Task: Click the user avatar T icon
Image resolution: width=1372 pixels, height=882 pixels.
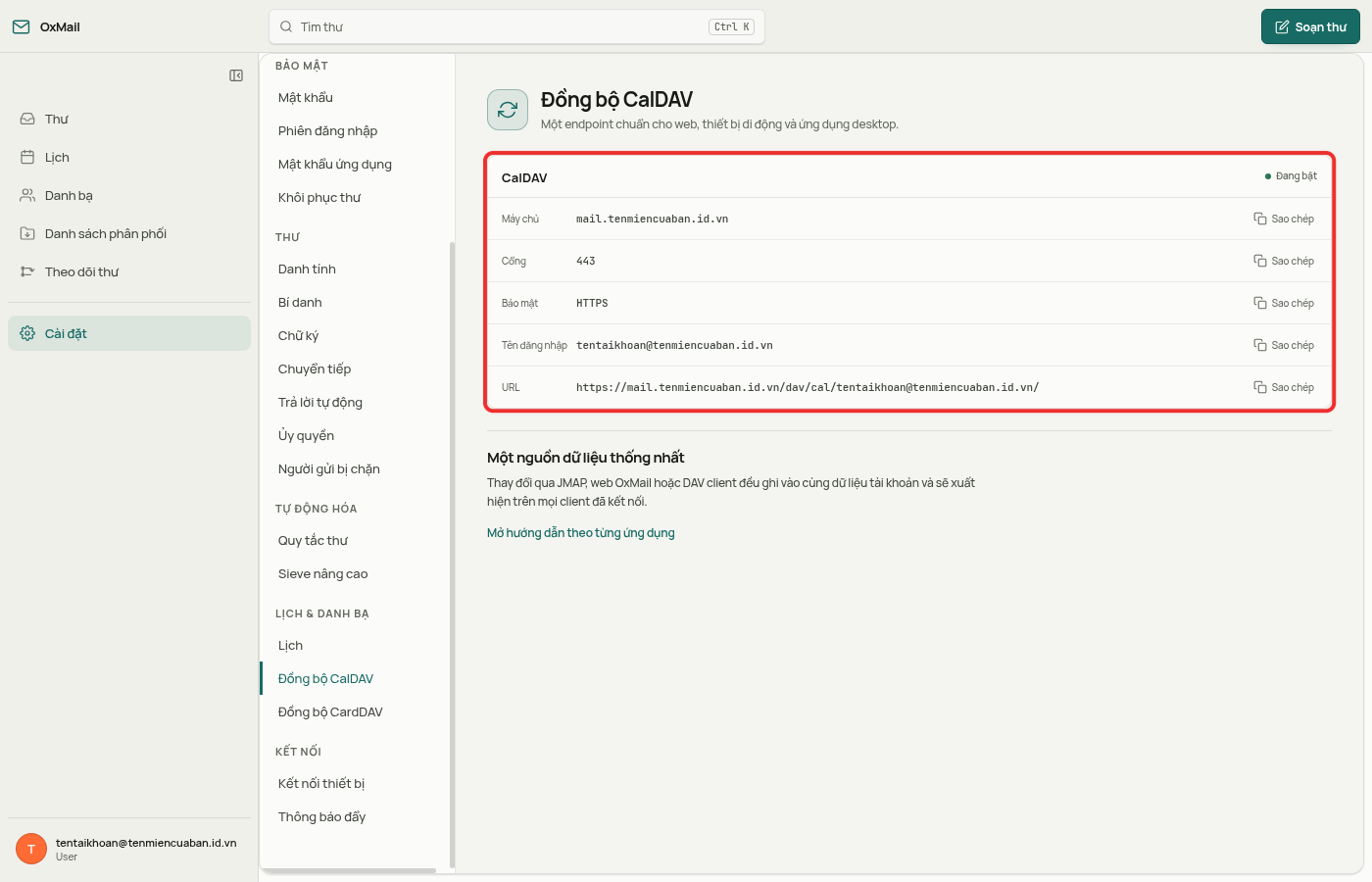Action: click(x=31, y=849)
